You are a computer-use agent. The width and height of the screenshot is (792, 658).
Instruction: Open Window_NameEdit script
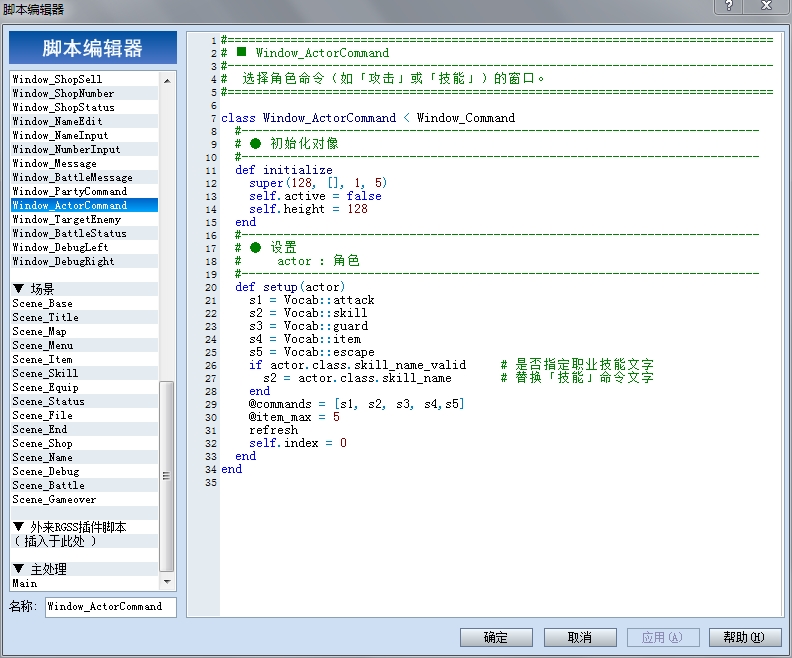84,121
